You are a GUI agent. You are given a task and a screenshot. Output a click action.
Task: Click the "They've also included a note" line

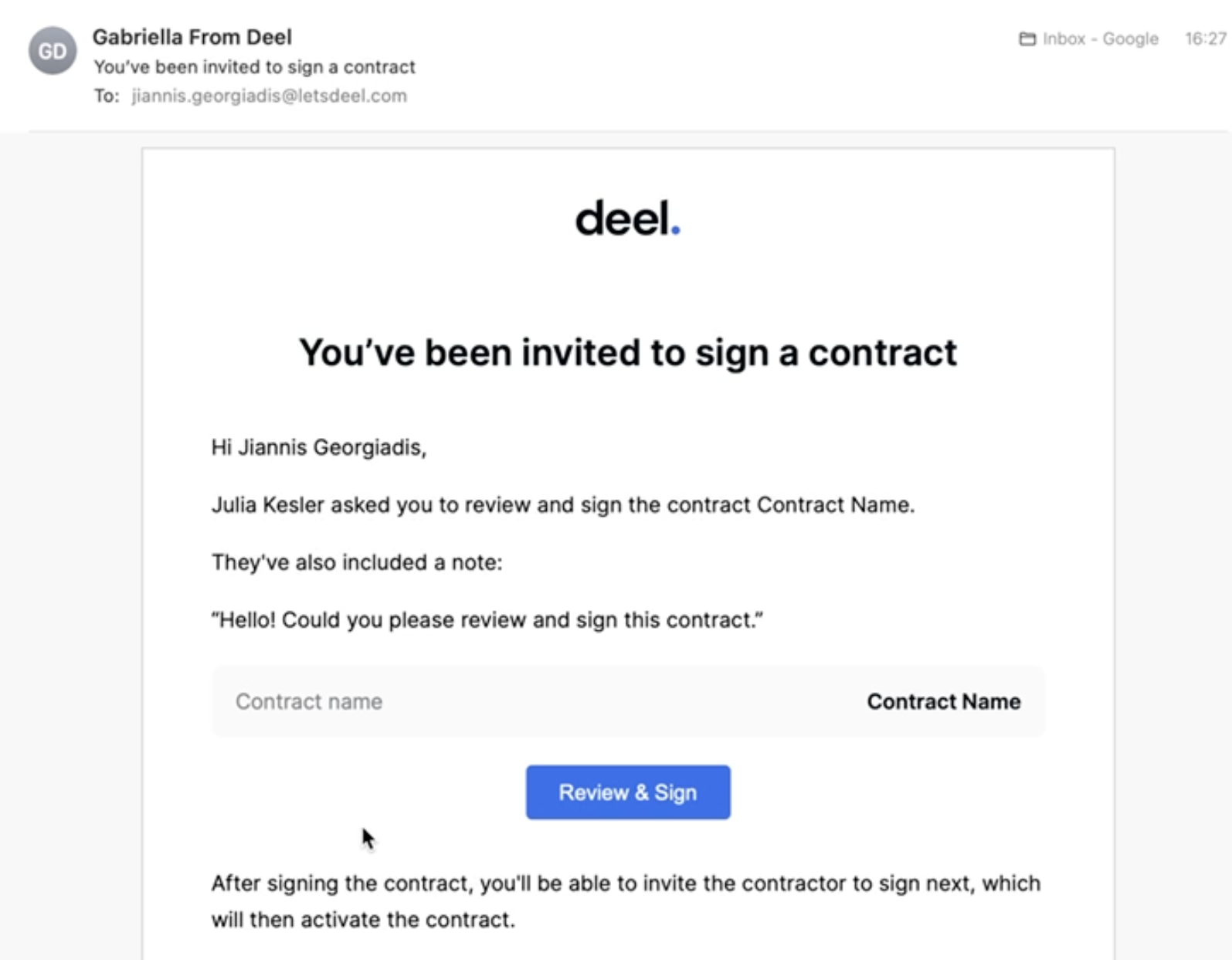click(x=357, y=562)
